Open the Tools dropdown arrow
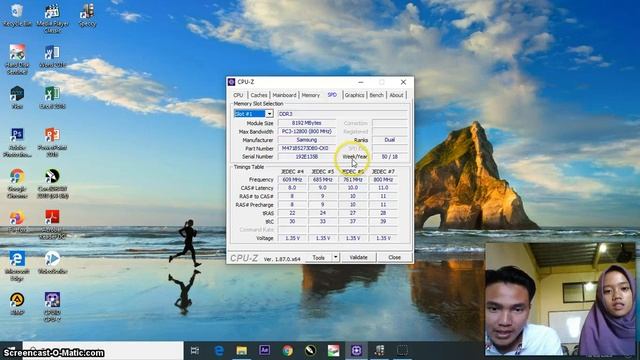 (x=336, y=258)
